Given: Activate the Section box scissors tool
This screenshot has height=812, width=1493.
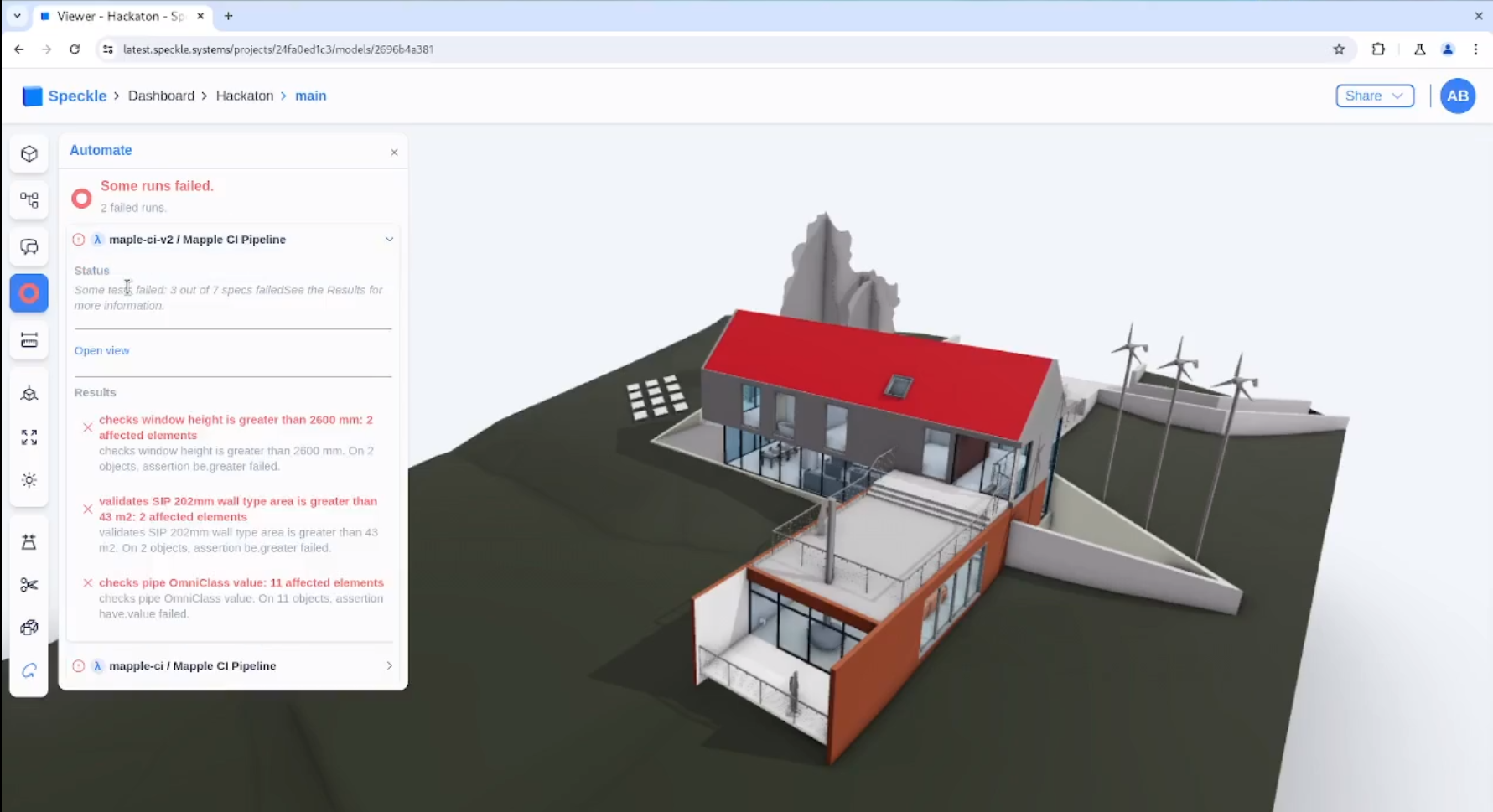Looking at the screenshot, I should 29,585.
